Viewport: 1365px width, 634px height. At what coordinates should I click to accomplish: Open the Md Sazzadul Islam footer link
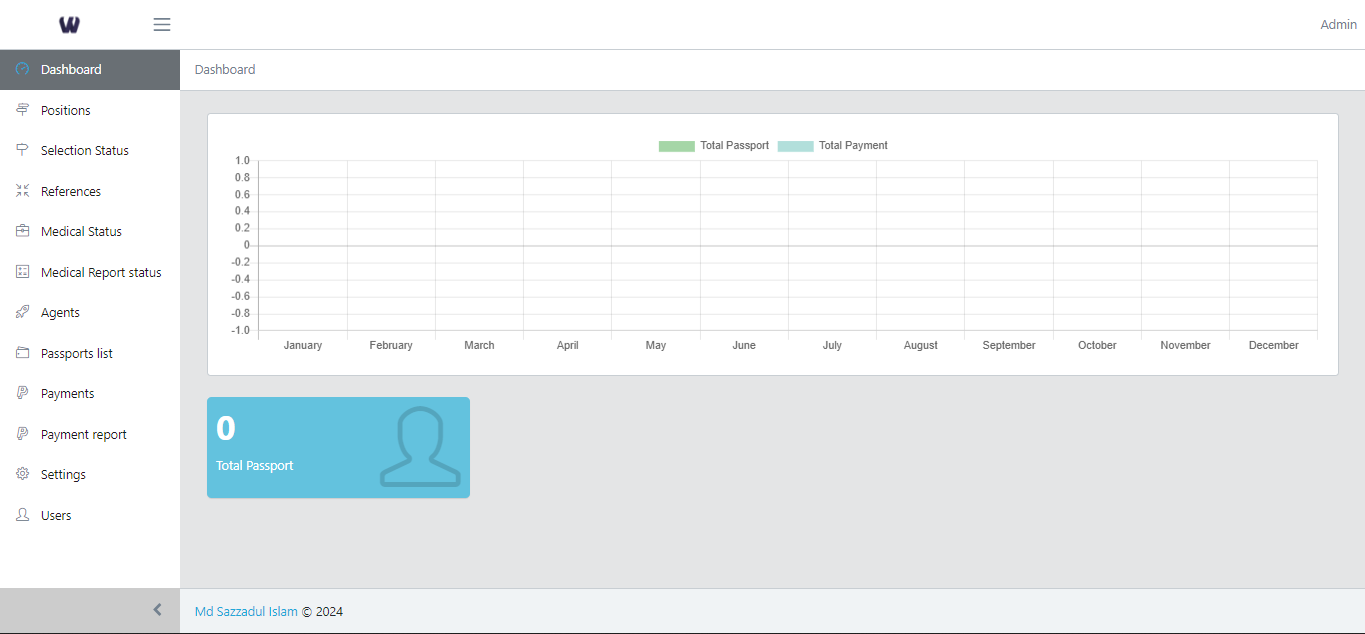click(x=246, y=611)
